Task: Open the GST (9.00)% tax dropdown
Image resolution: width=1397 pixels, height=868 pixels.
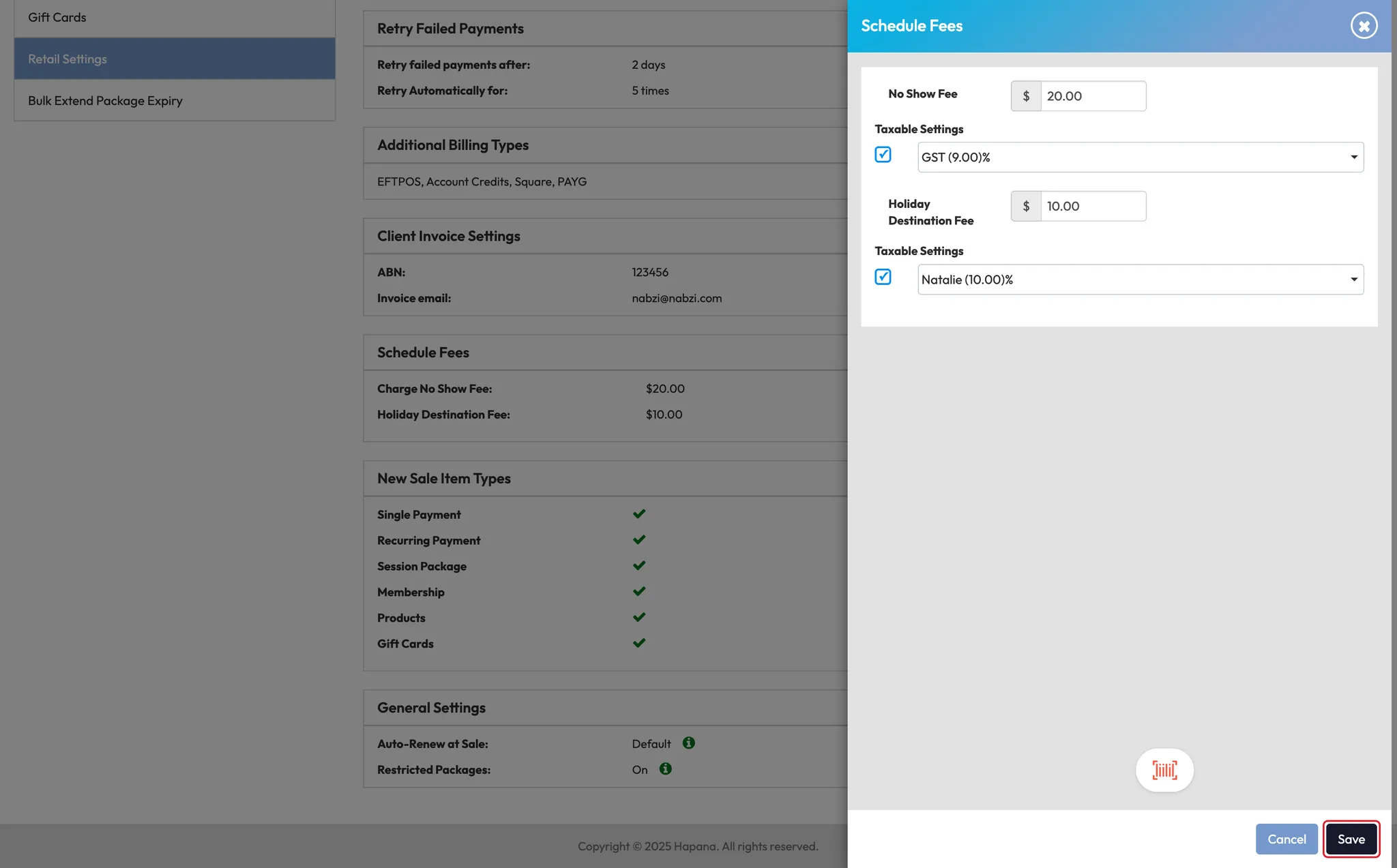Action: pos(1140,158)
